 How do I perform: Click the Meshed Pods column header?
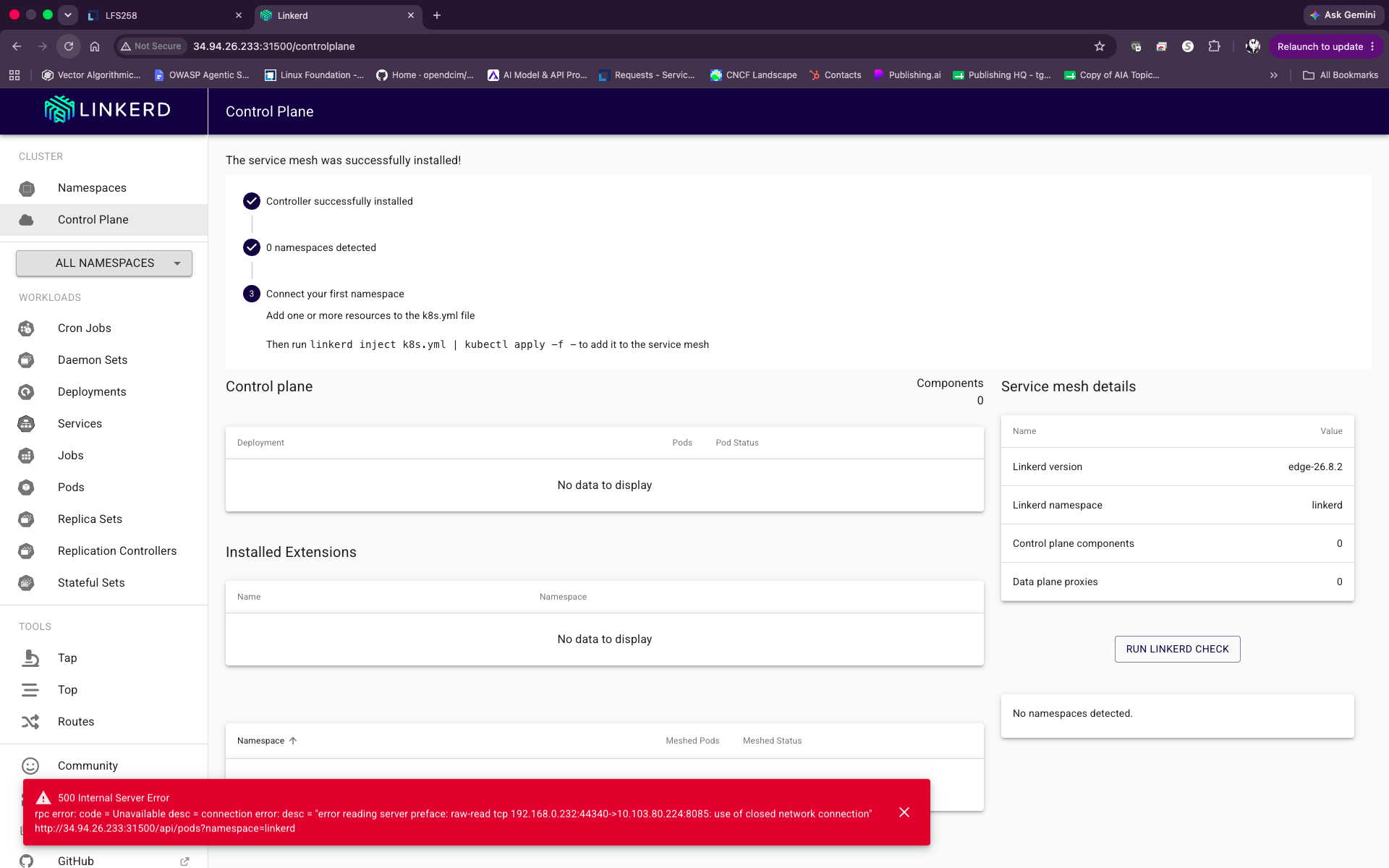click(x=692, y=741)
